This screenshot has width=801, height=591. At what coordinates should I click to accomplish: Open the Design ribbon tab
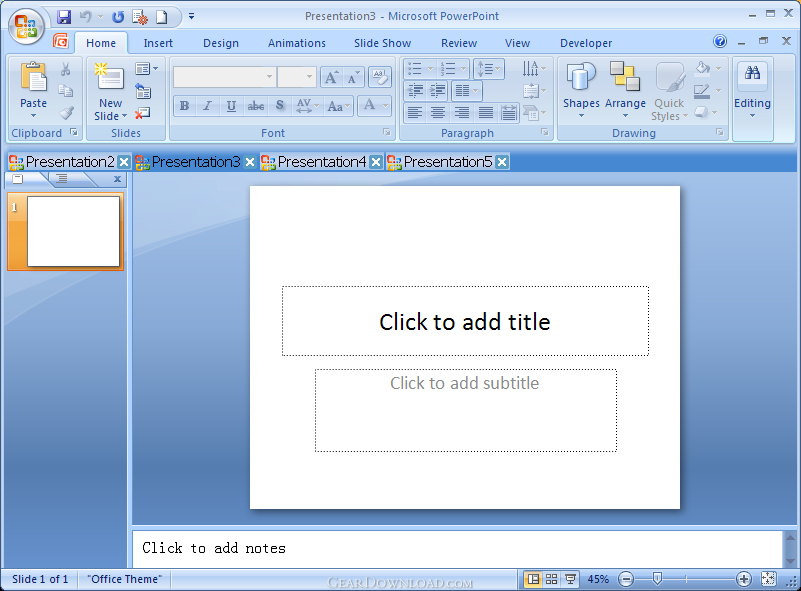point(221,43)
